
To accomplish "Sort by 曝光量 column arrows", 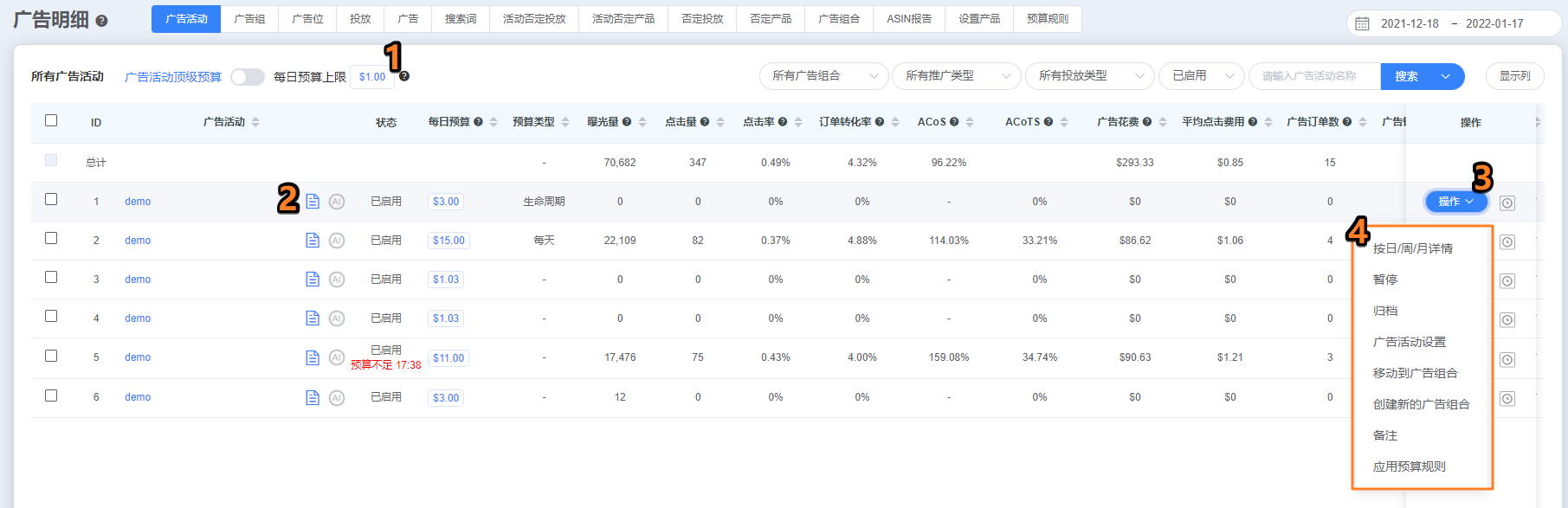I will (x=642, y=122).
